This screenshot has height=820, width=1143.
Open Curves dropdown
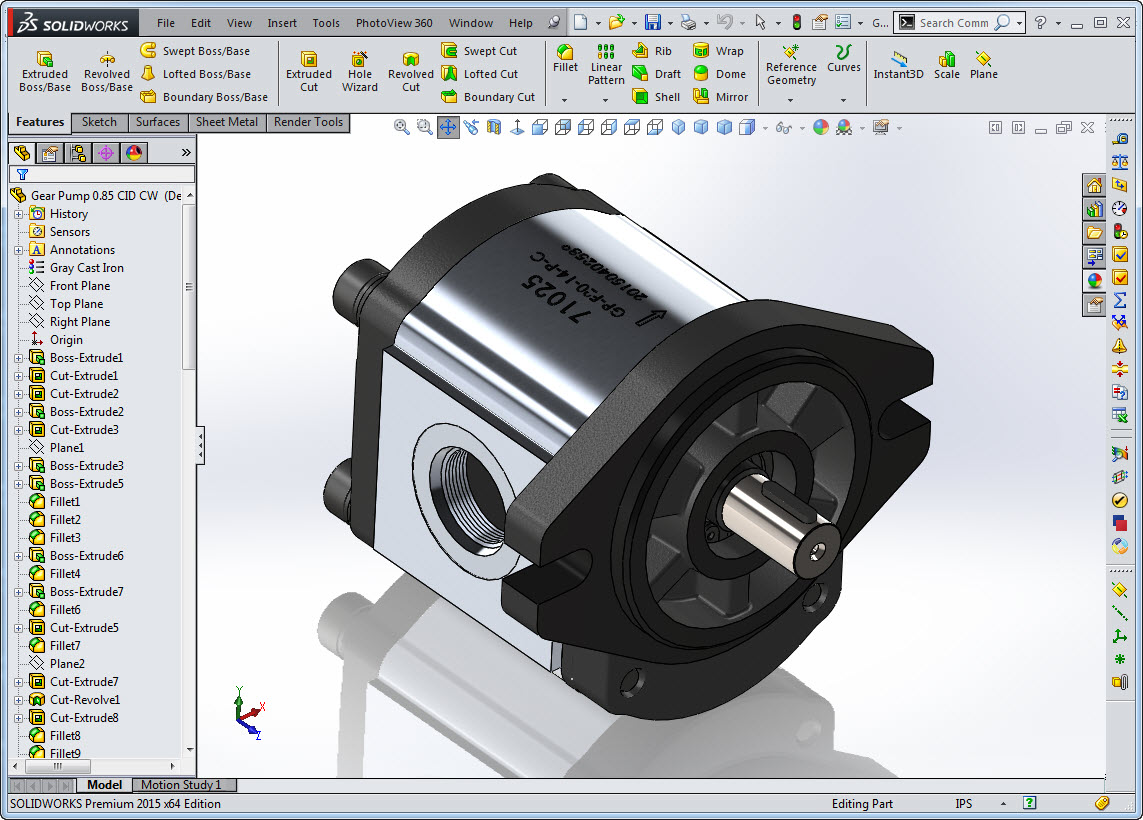pyautogui.click(x=843, y=100)
